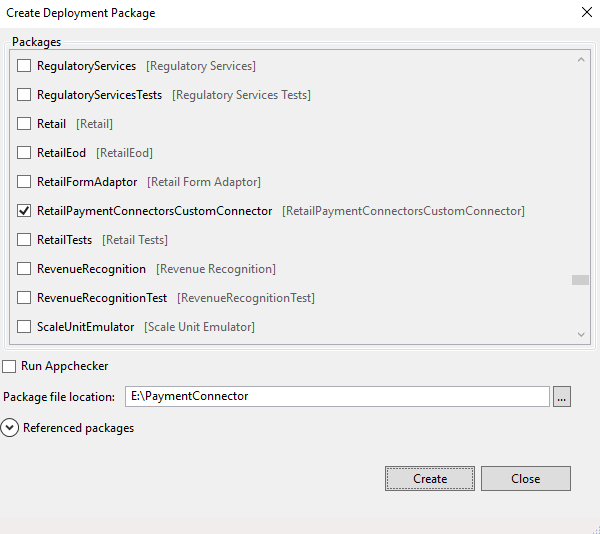The height and width of the screenshot is (534, 600).
Task: Expand the Referenced packages section
Action: (10, 428)
